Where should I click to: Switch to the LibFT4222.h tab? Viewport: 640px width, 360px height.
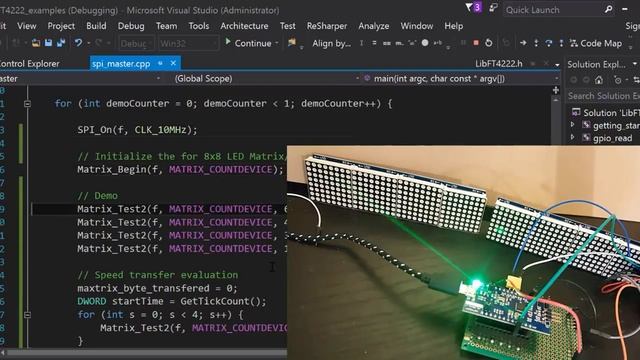click(x=499, y=64)
